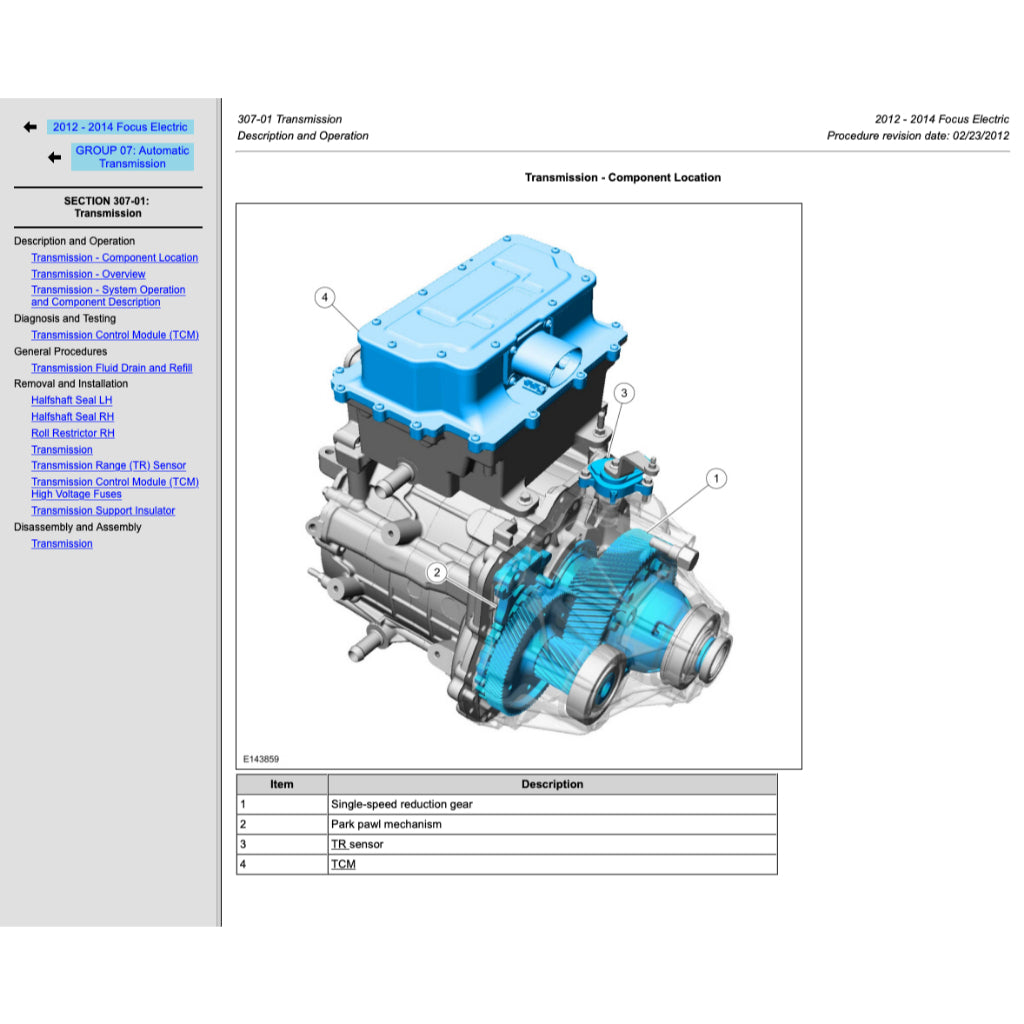Viewport: 1024px width, 1024px height.
Task: Open Transmission - Component Location page
Action: point(114,258)
